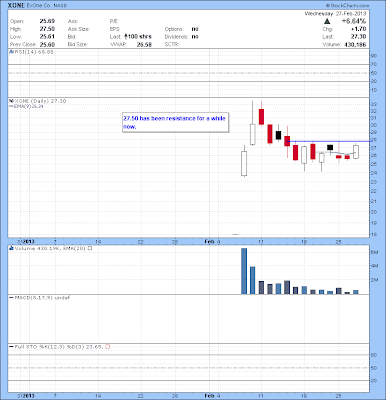The width and height of the screenshot is (386, 400).
Task: Click the RSI(14) 68.88 indicator label
Action: click(33, 52)
